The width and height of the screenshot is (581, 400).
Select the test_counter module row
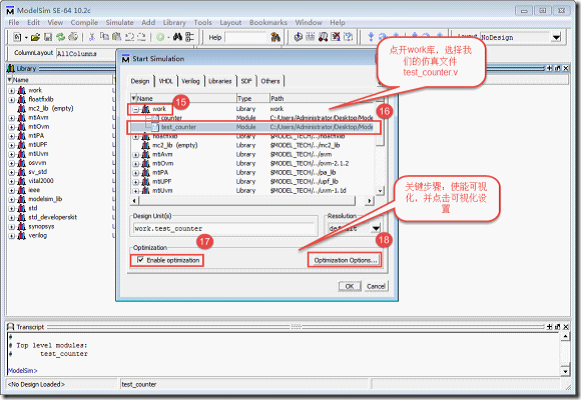point(253,127)
